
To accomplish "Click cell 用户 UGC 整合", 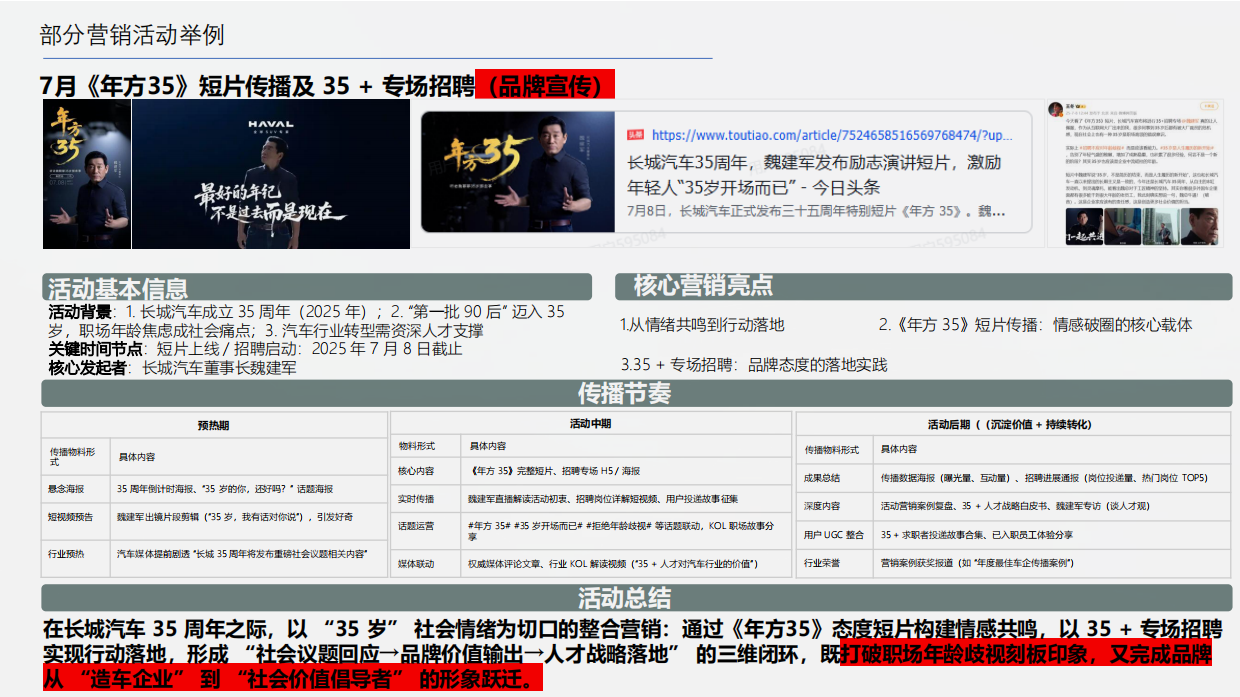I will pos(834,535).
